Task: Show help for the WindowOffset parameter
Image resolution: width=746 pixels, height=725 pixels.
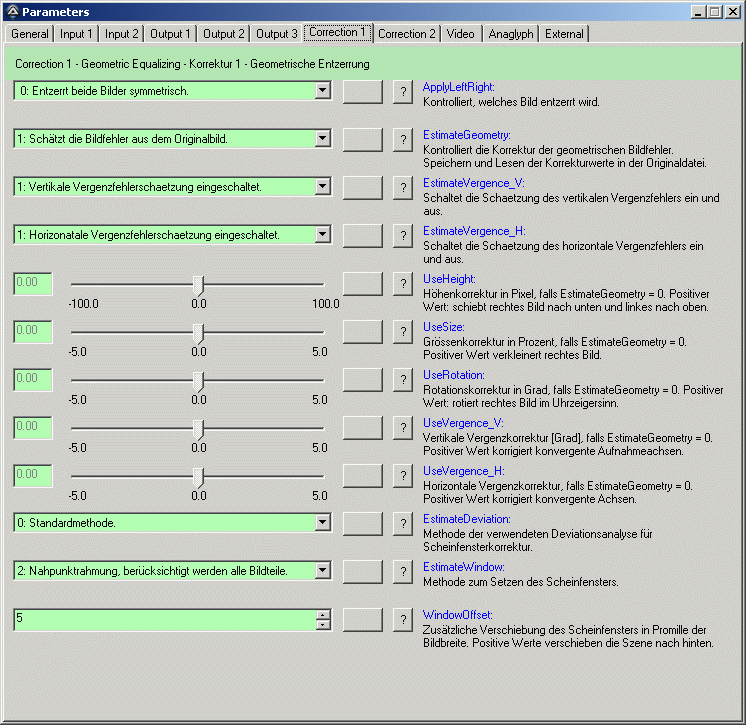Action: 402,619
